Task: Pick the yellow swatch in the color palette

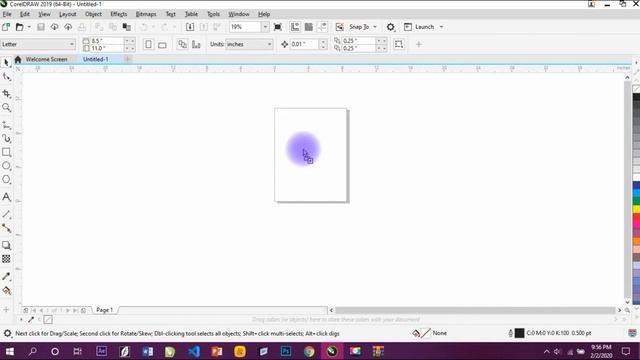Action: pyautogui.click(x=636, y=209)
